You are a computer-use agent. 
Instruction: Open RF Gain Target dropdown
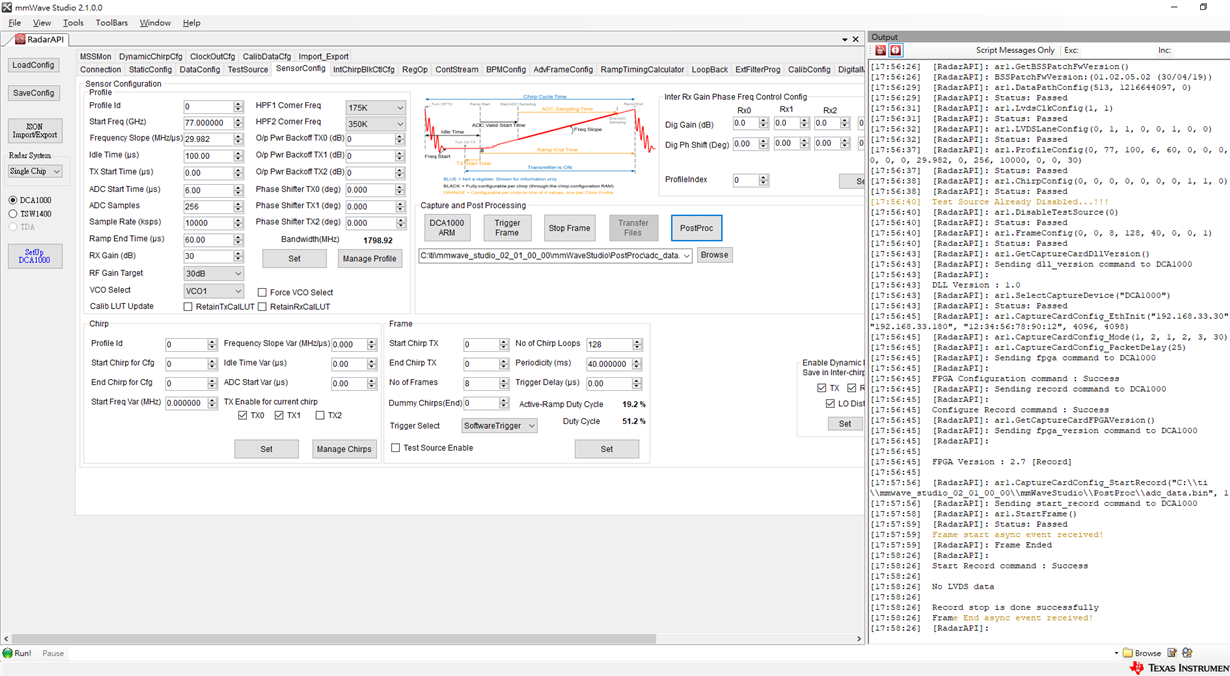point(213,273)
